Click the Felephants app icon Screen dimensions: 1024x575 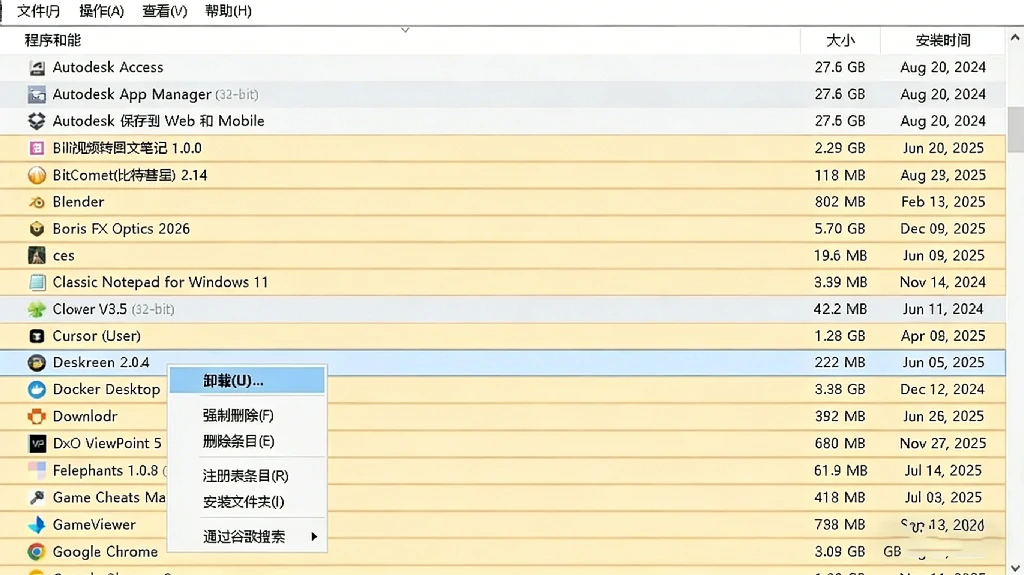coord(37,470)
